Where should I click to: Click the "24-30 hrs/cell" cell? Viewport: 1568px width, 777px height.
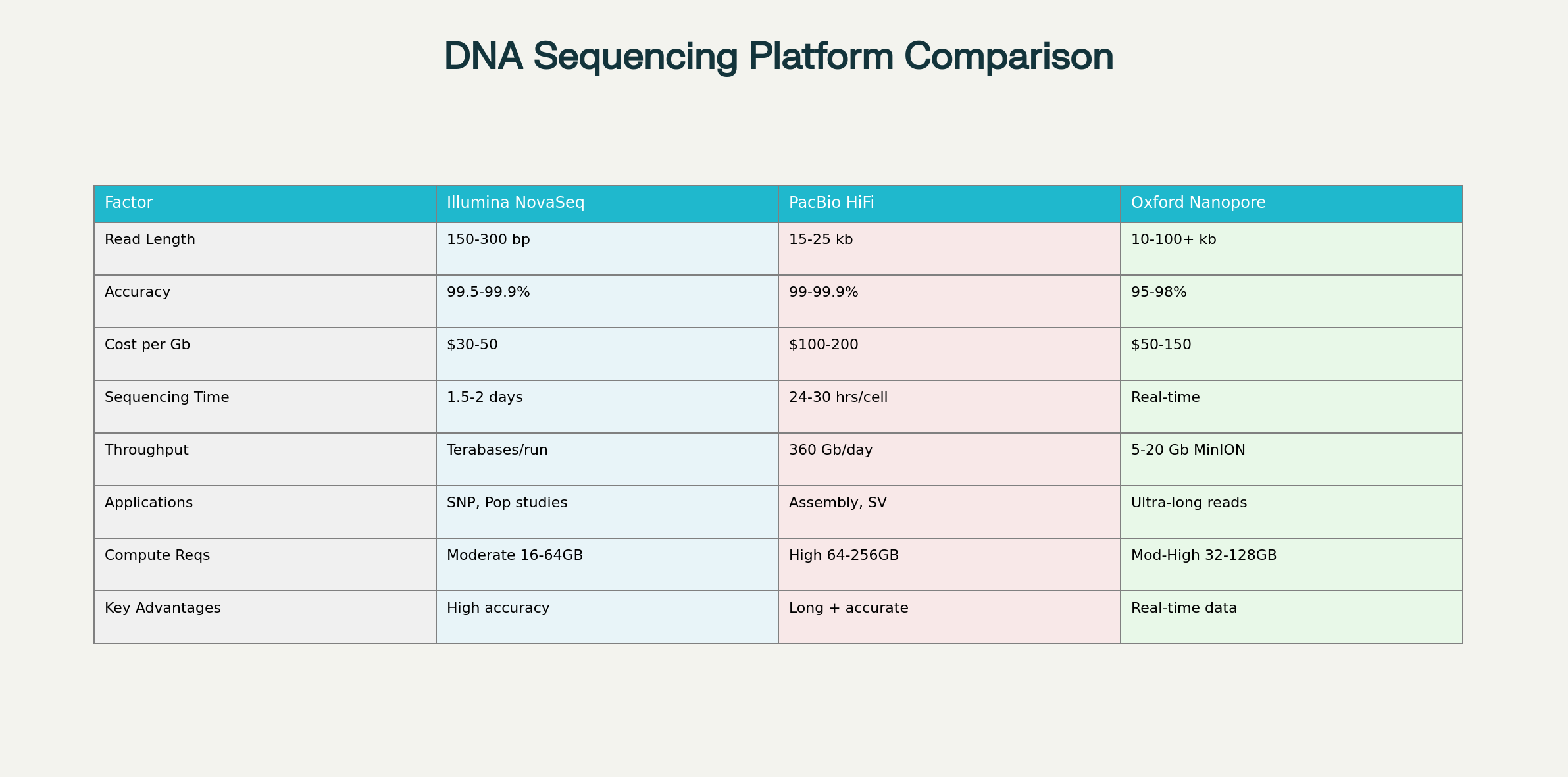838,398
